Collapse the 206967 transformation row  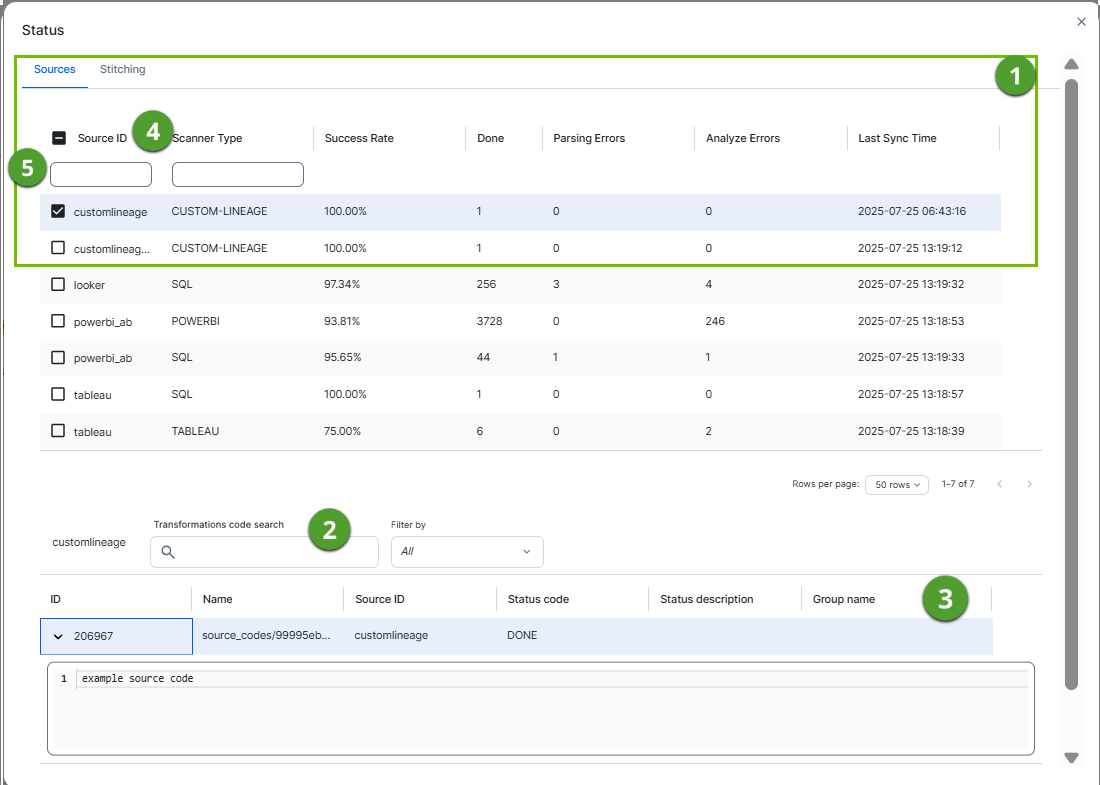tap(58, 636)
